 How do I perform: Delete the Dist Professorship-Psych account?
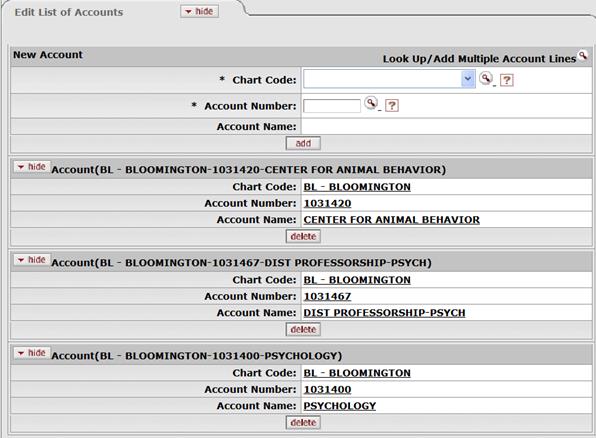(303, 329)
